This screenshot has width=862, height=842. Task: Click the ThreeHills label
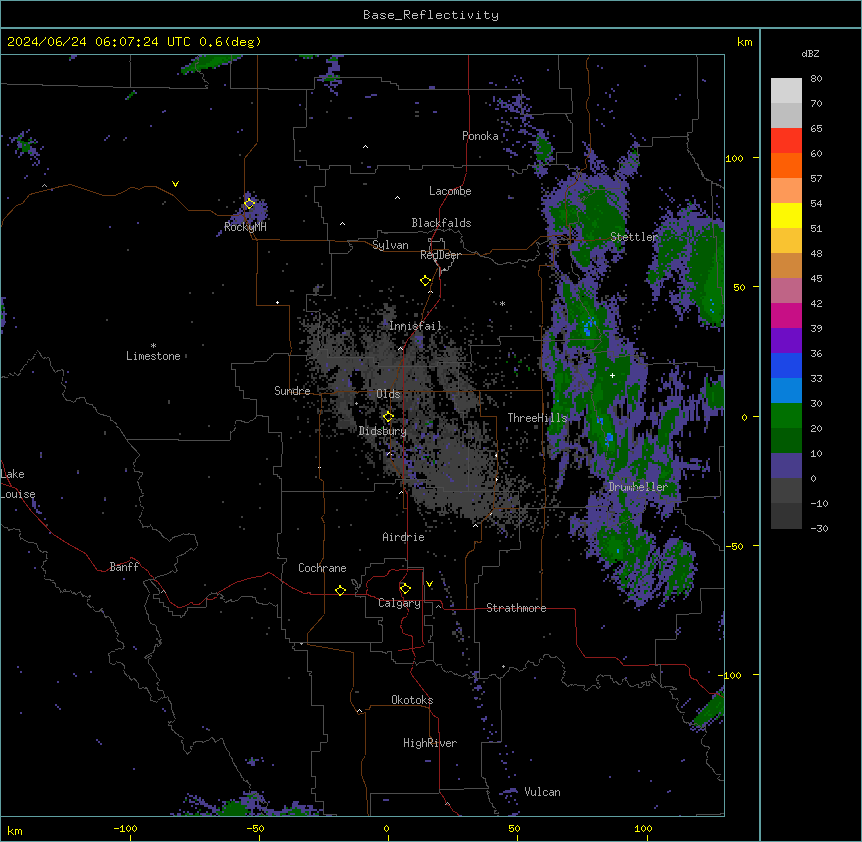(537, 418)
